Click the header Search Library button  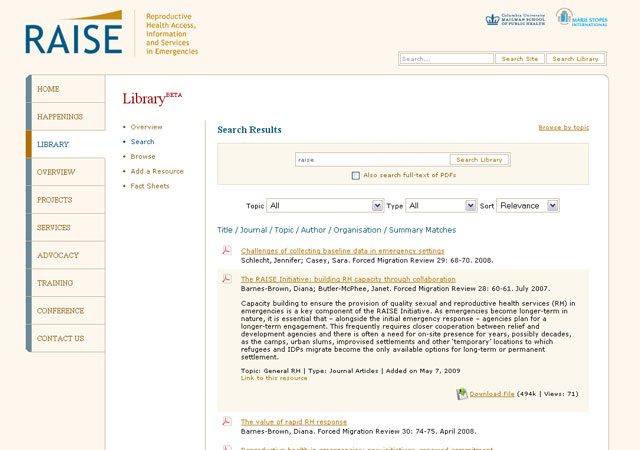click(x=575, y=59)
